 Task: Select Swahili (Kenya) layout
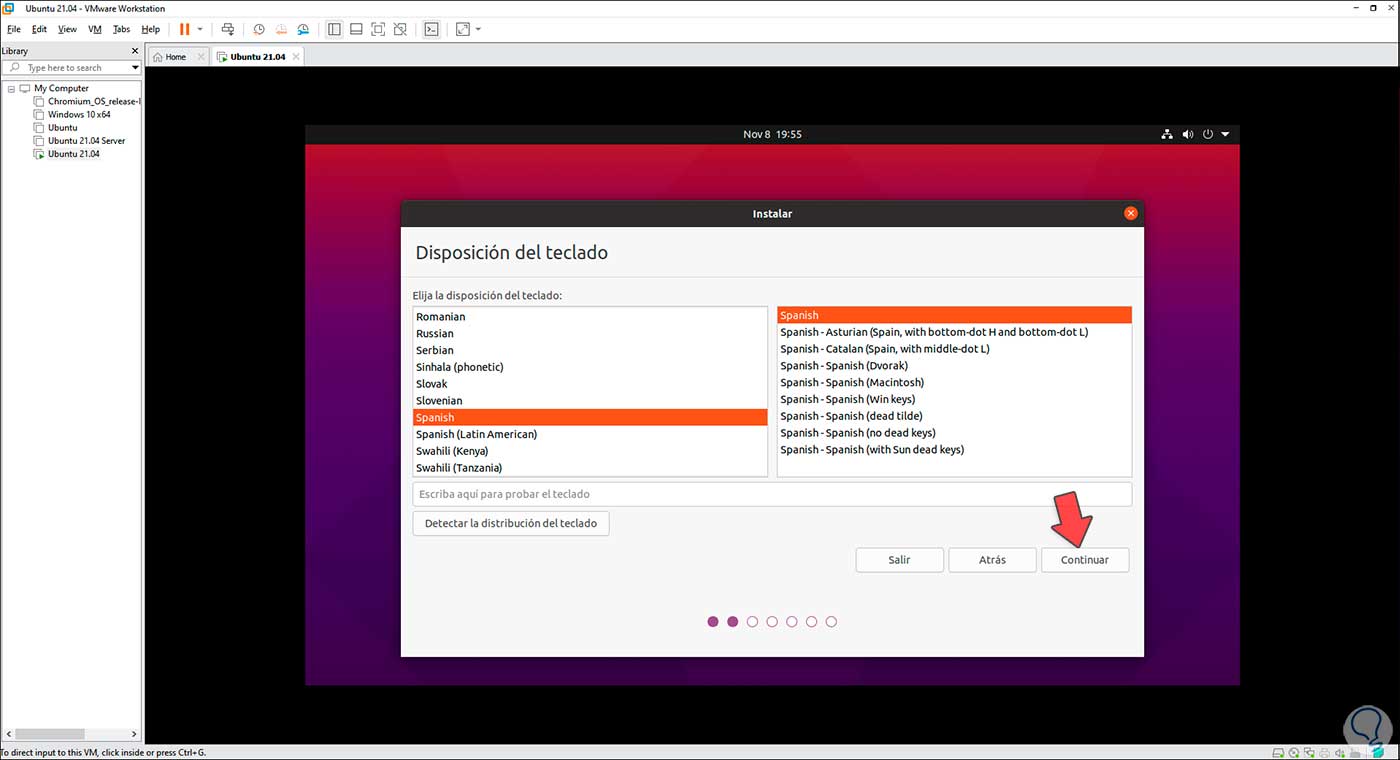(590, 451)
